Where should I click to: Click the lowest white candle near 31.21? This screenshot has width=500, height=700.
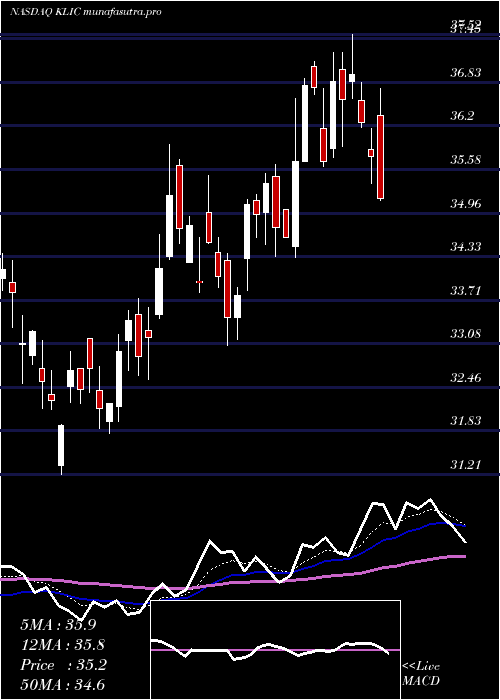[61, 445]
